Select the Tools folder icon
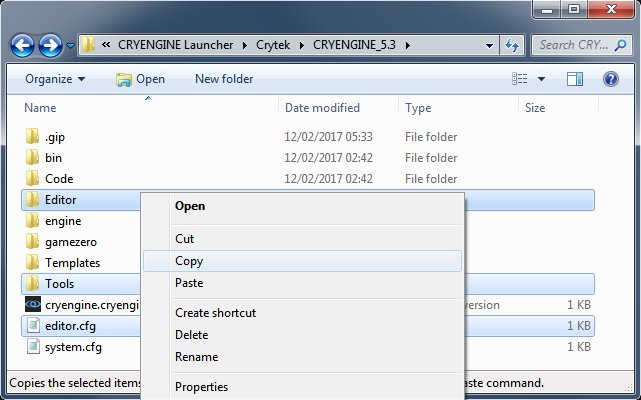This screenshot has height=400, width=641. 32,283
